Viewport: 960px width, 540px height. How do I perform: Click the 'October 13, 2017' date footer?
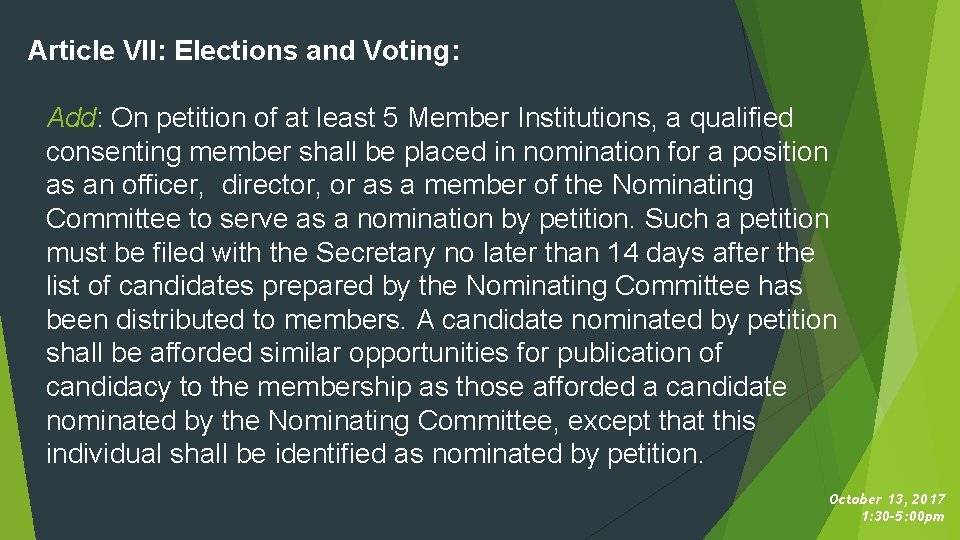(x=887, y=499)
